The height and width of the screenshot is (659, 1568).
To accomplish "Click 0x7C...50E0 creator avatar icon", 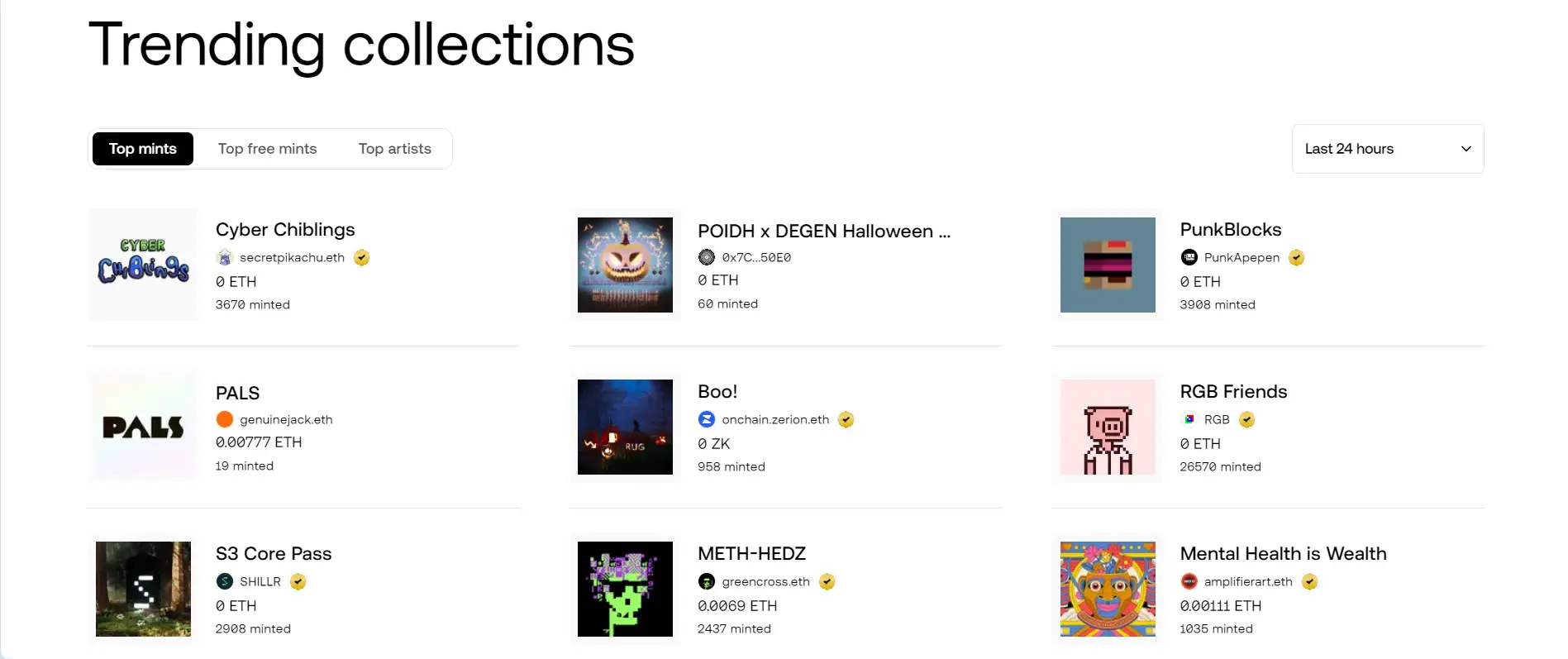I will pyautogui.click(x=707, y=257).
